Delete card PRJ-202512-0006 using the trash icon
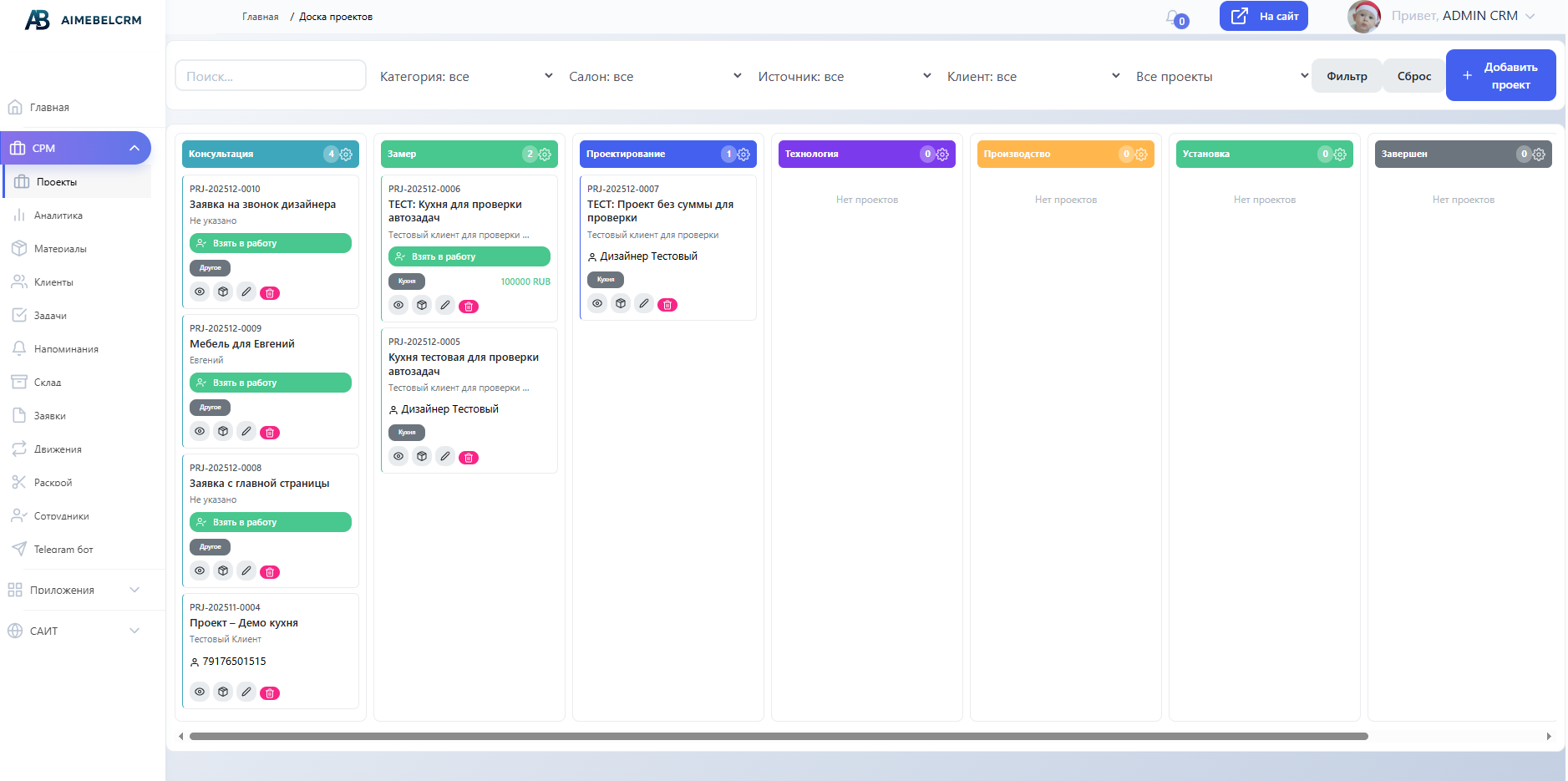Viewport: 1568px width, 781px height. (469, 306)
